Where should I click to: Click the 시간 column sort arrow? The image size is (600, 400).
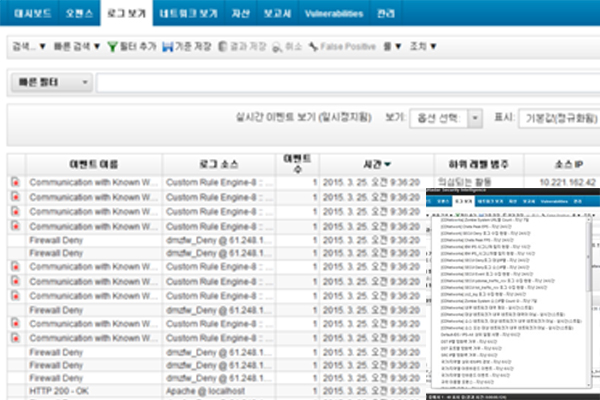[x=387, y=164]
